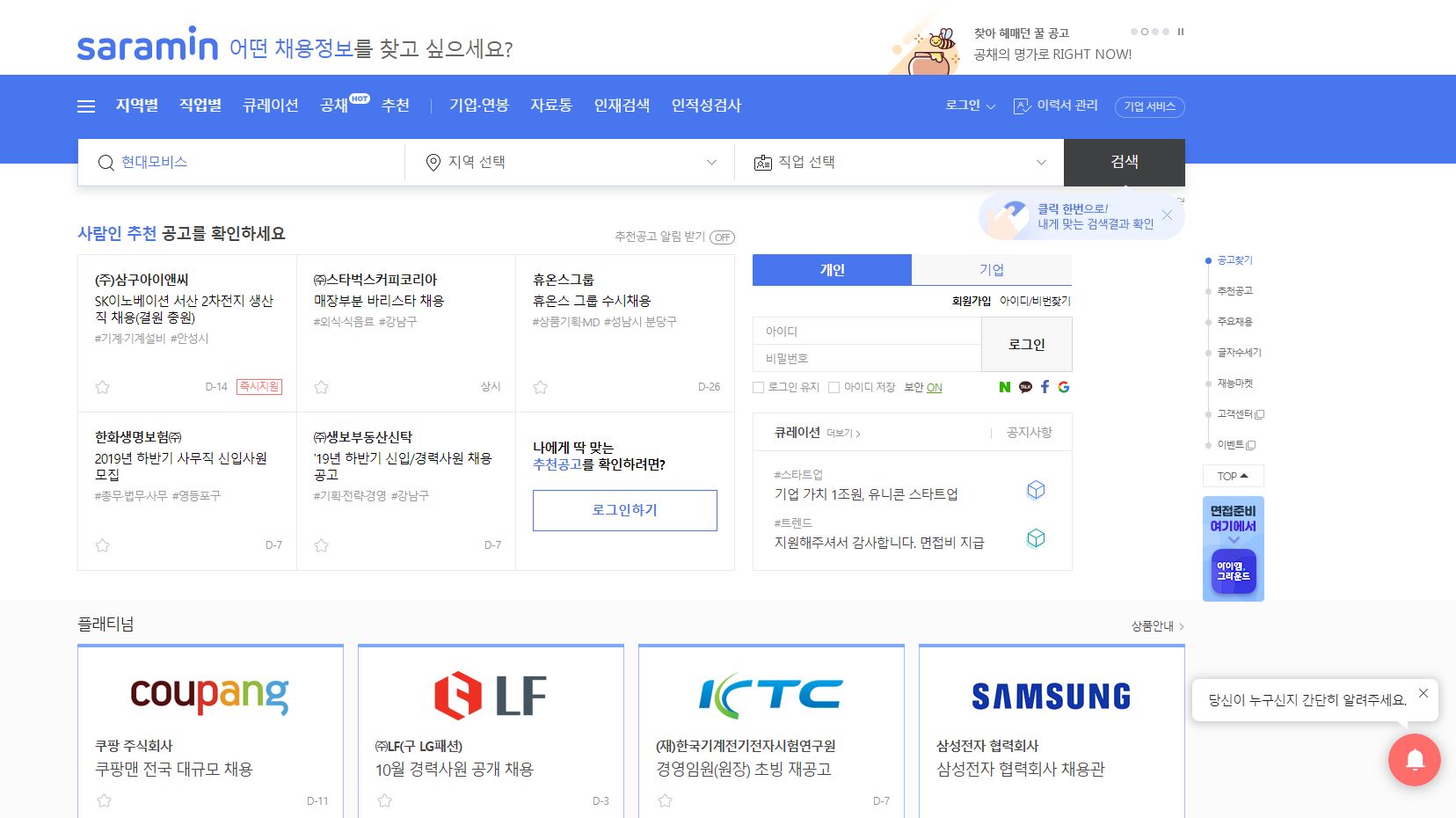Click the 검색 button
1456x818 pixels.
pos(1125,162)
